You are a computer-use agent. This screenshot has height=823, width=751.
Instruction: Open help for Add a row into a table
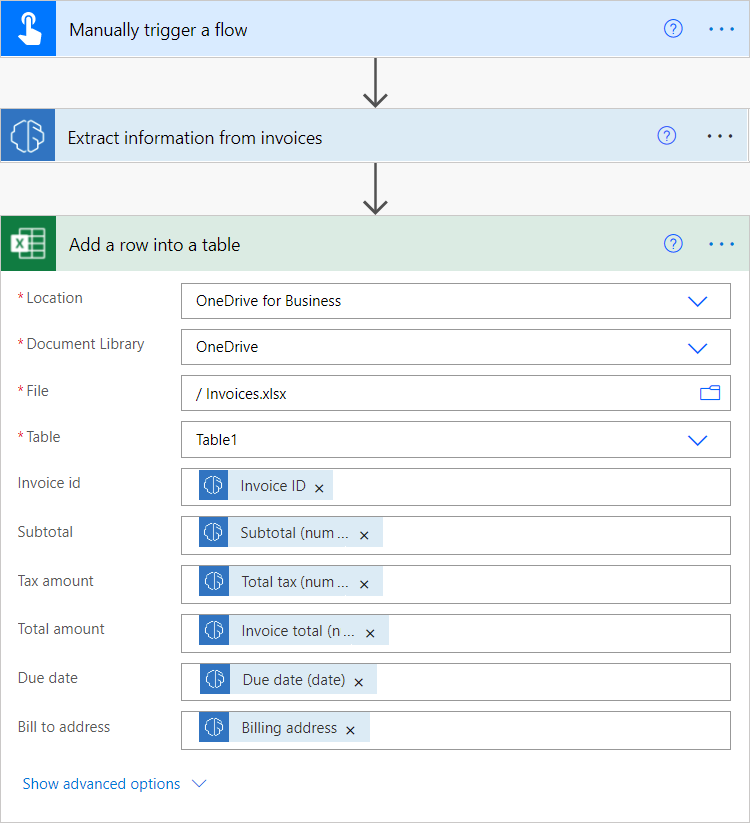pos(672,243)
